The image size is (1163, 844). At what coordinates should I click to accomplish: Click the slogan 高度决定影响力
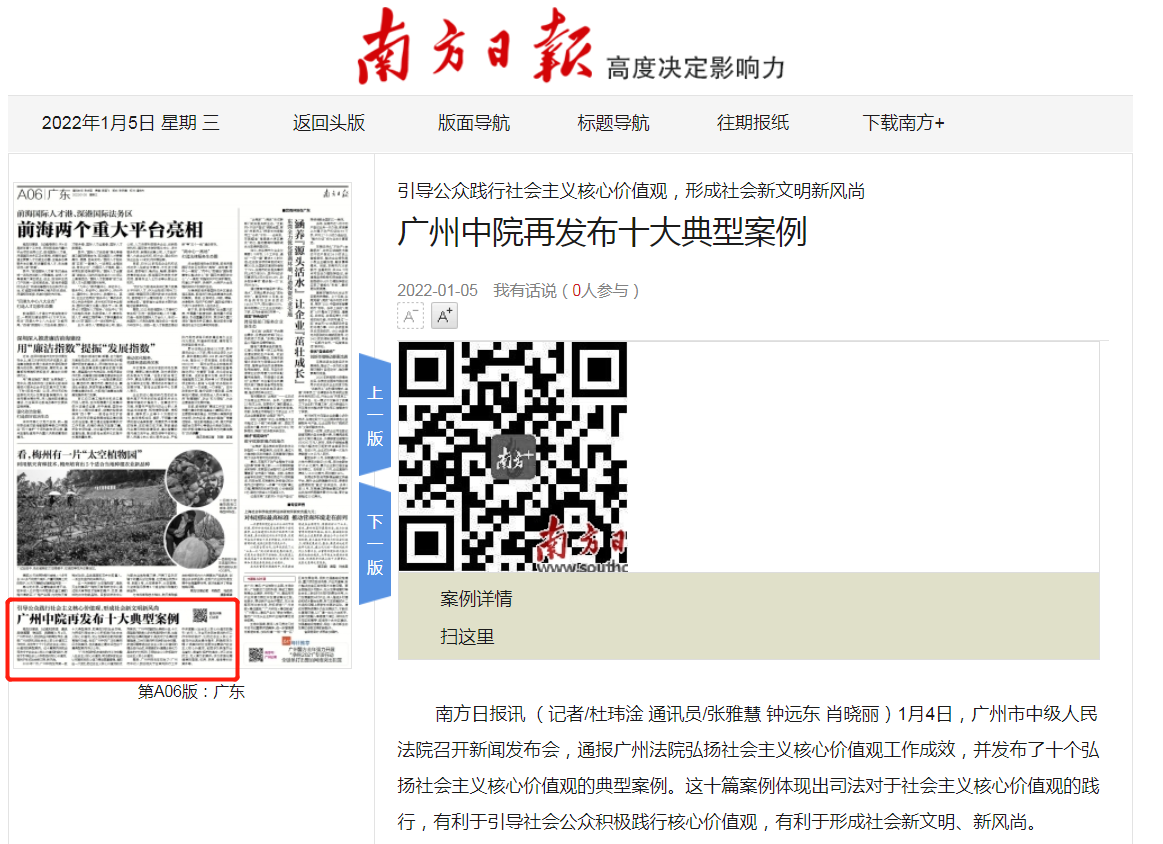coord(696,68)
